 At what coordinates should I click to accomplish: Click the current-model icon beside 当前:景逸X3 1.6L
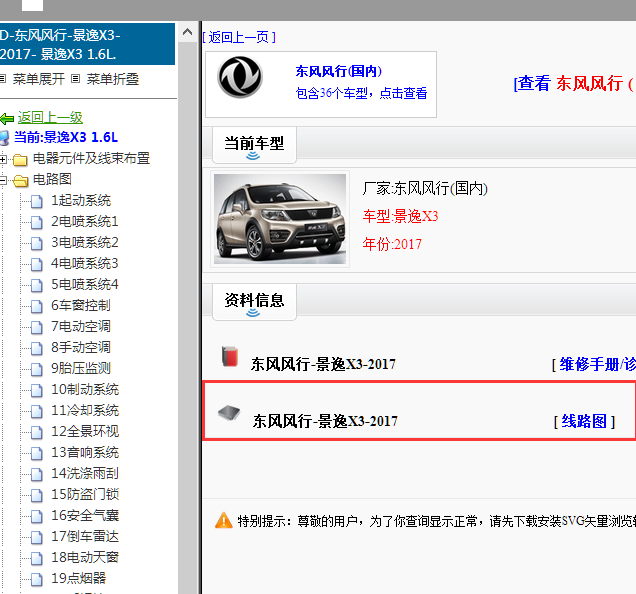[x=4, y=138]
